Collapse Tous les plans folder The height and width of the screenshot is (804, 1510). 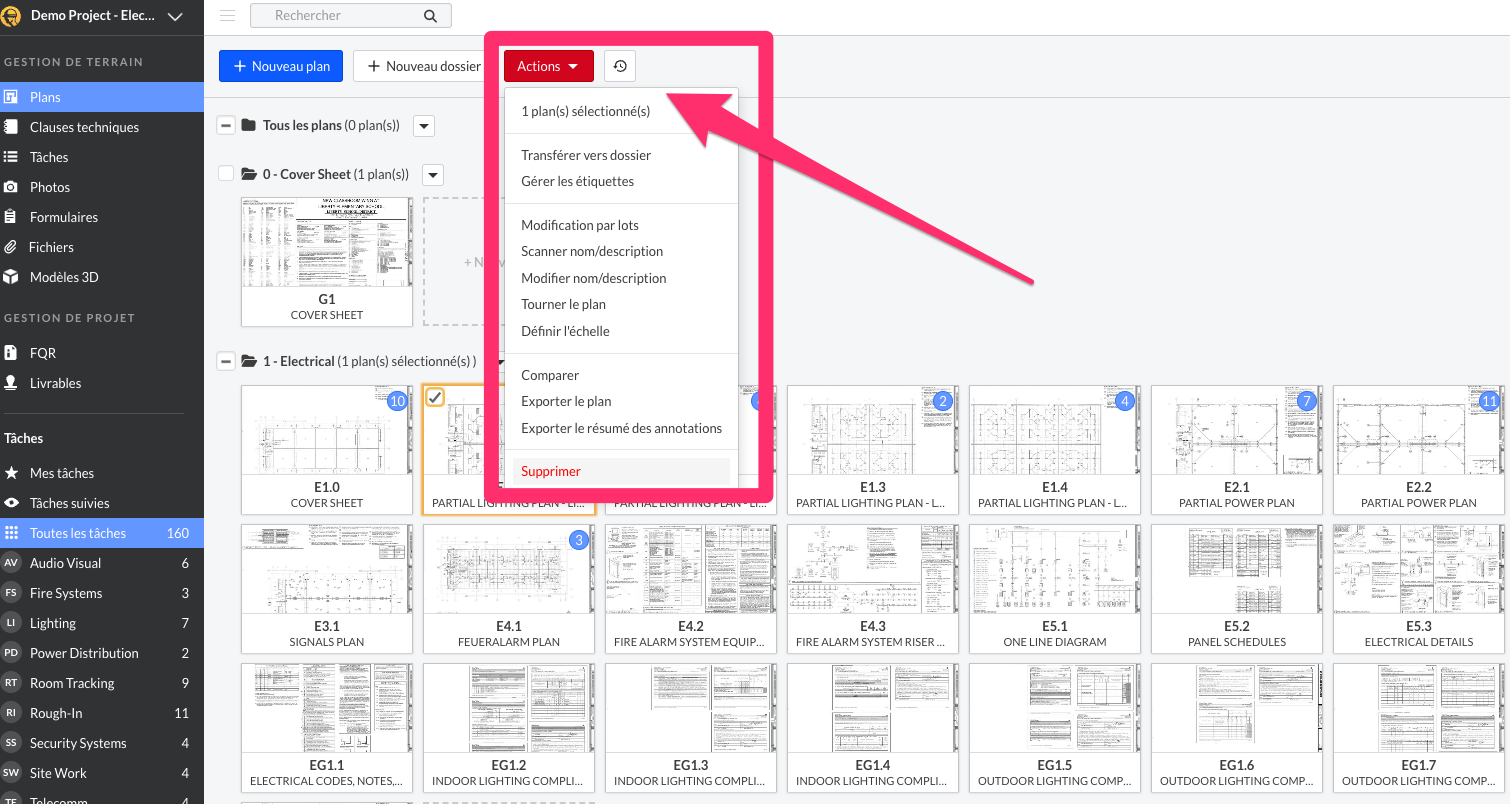pyautogui.click(x=226, y=125)
